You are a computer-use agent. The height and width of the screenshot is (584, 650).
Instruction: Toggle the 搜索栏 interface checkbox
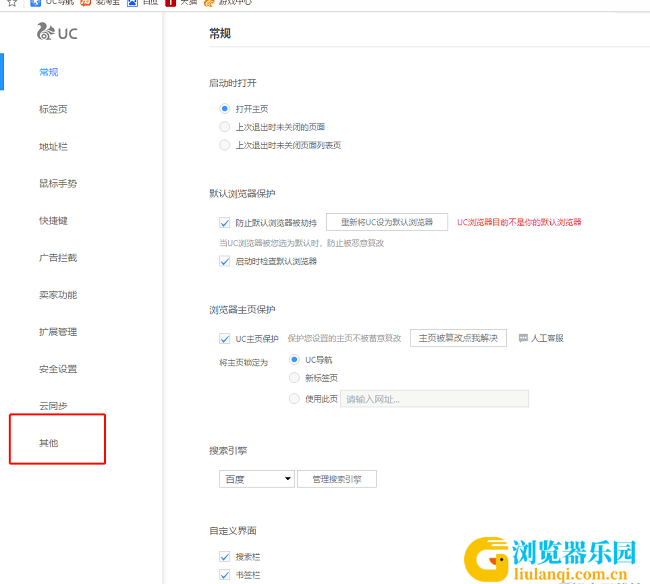click(225, 557)
